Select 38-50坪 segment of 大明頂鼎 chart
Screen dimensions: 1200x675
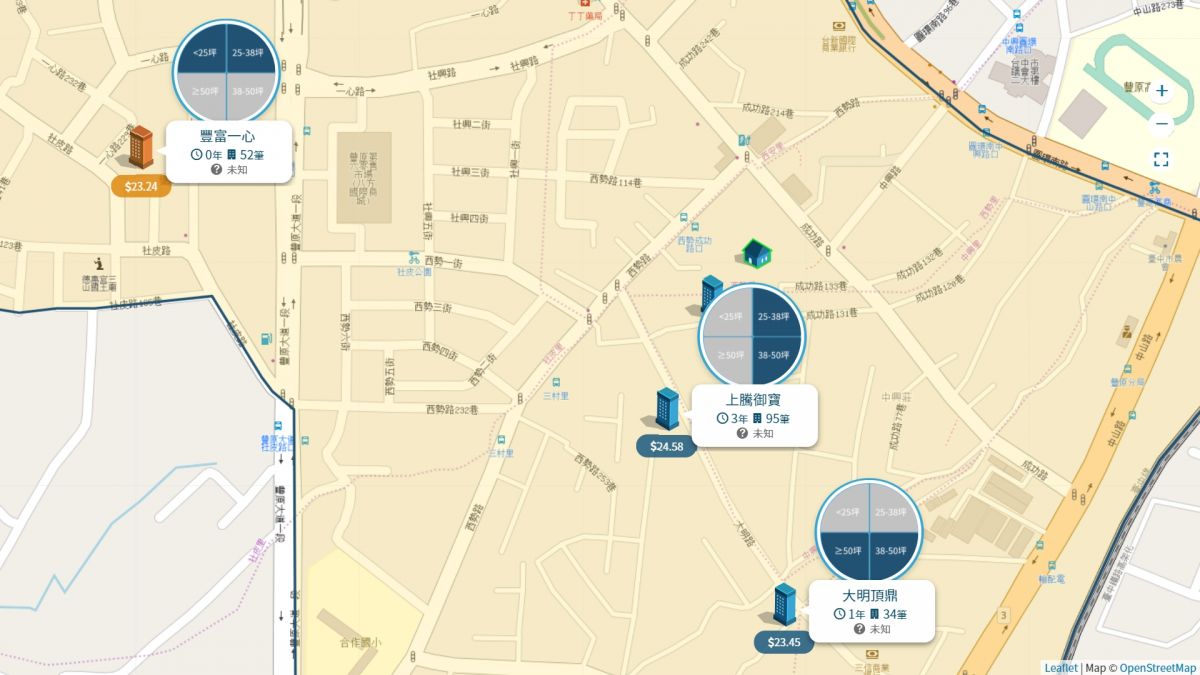[x=893, y=551]
